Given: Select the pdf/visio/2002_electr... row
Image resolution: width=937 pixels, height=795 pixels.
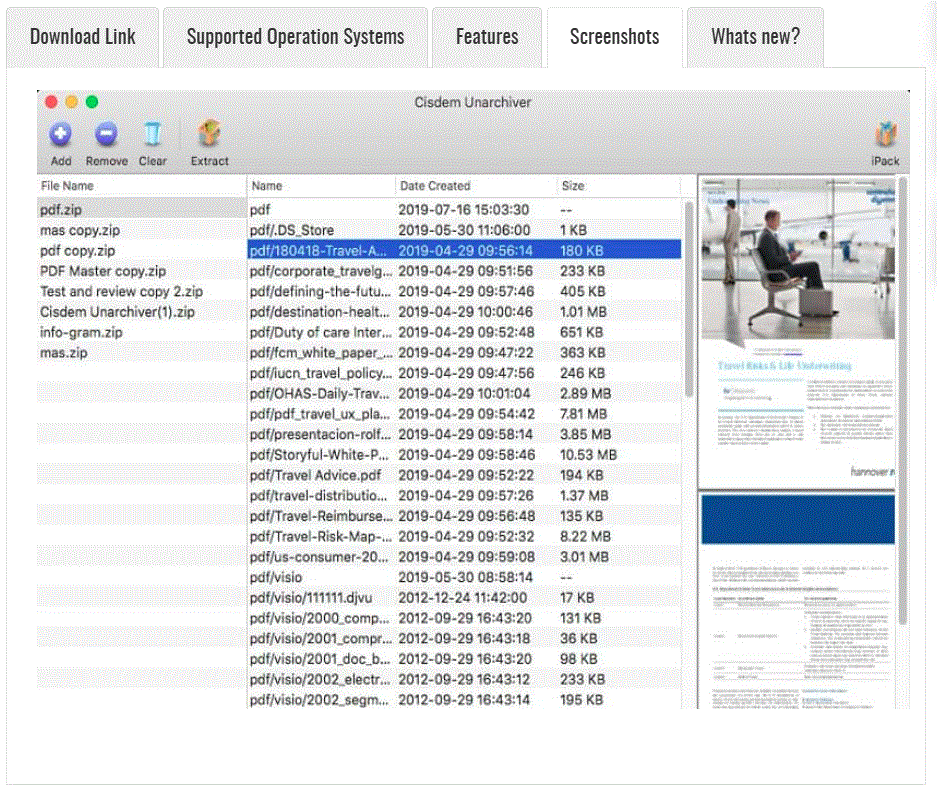Looking at the screenshot, I should pos(464,679).
